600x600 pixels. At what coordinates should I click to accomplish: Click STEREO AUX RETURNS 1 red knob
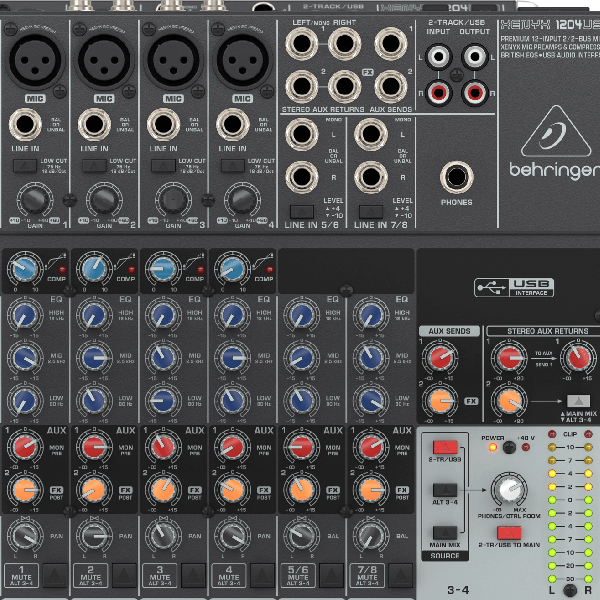pyautogui.click(x=509, y=358)
